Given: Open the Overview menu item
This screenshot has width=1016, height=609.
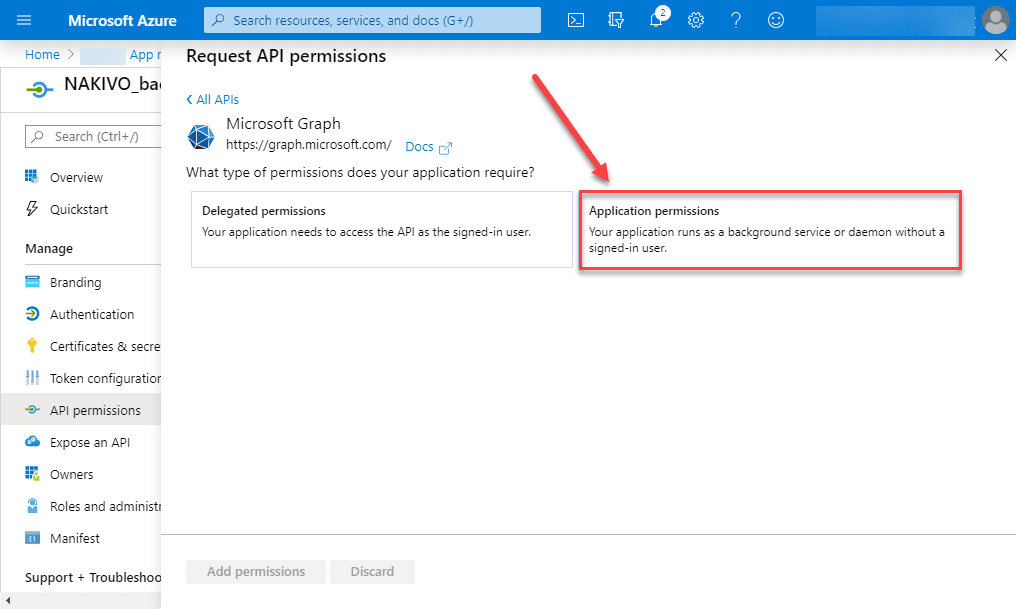Looking at the screenshot, I should tap(76, 177).
